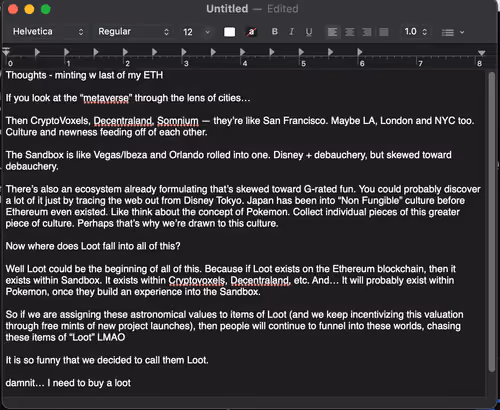Open the white text color swatch
500x410 pixels.
229,32
